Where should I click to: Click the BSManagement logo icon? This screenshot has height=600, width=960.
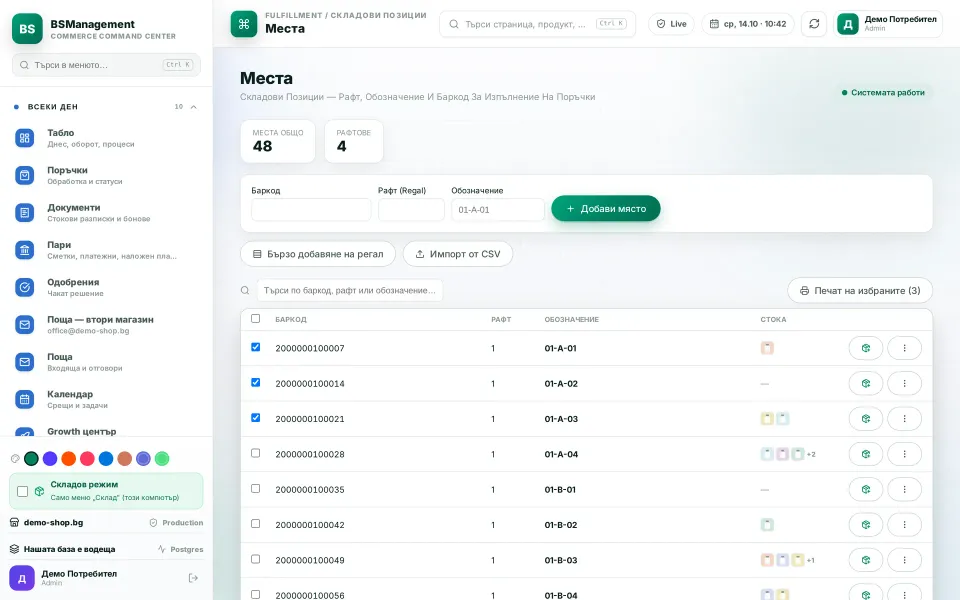click(27, 29)
